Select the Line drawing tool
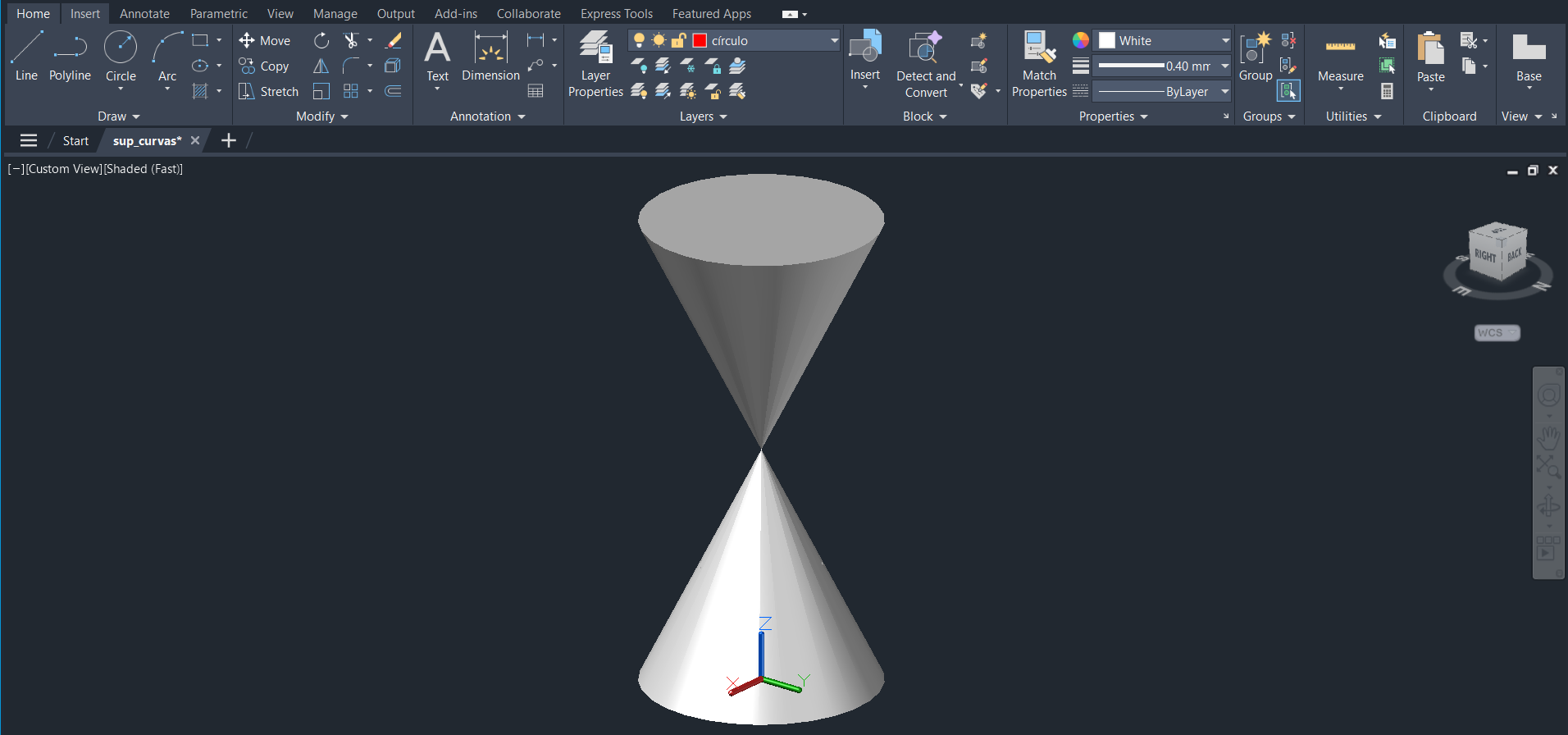This screenshot has width=1568, height=735. (x=26, y=56)
